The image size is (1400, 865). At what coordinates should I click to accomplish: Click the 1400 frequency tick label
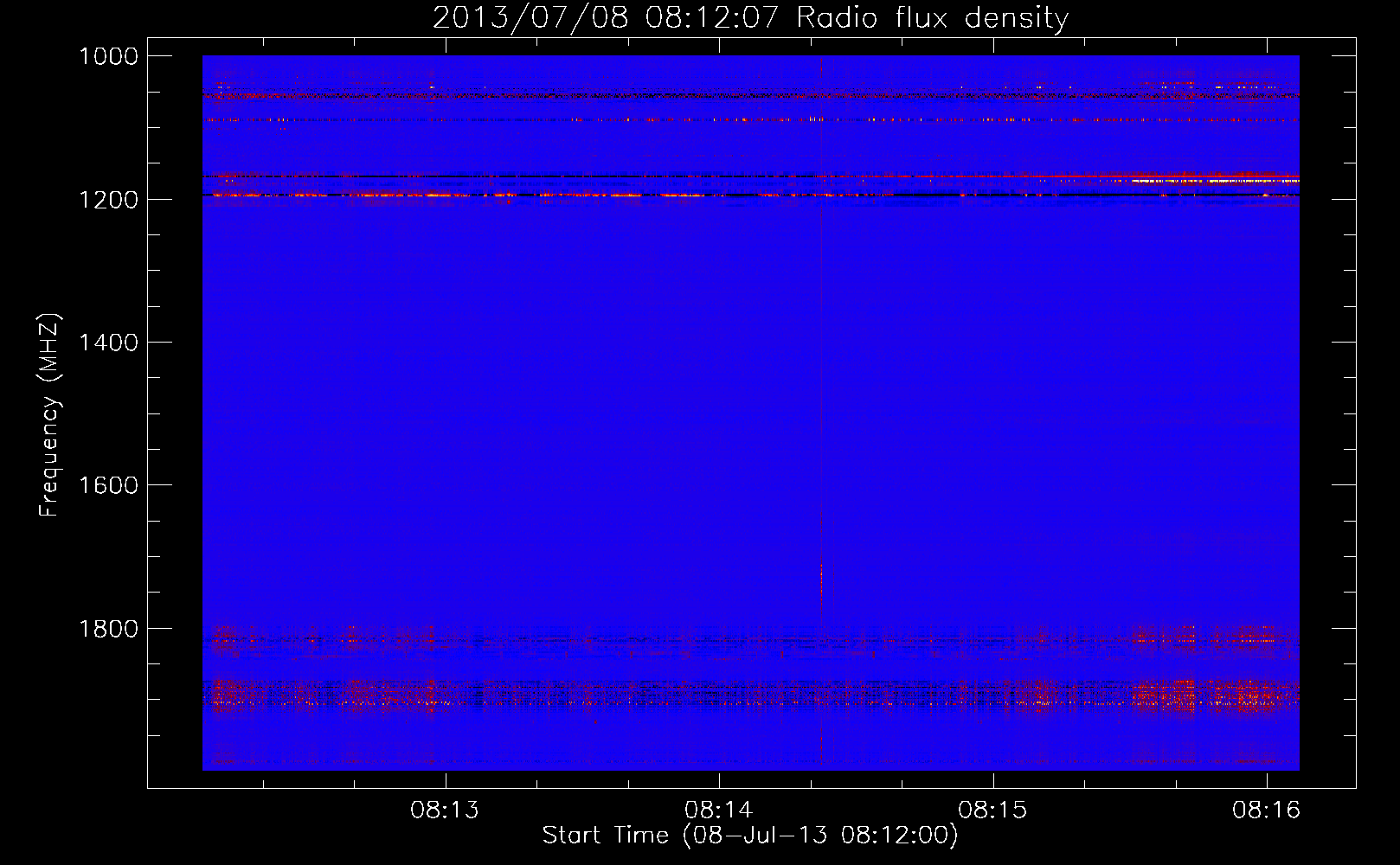coord(108,343)
